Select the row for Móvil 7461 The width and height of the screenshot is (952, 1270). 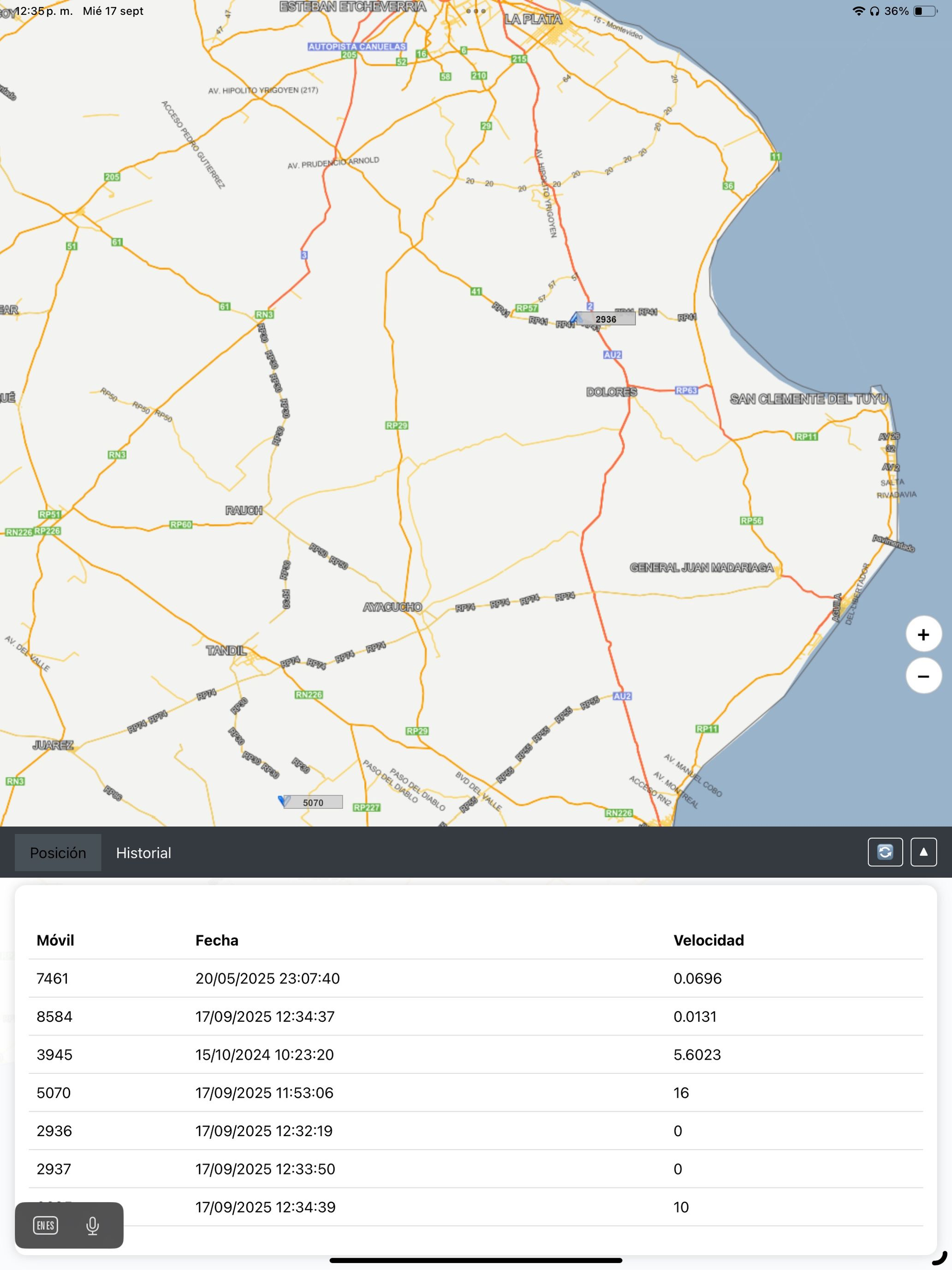coord(476,978)
